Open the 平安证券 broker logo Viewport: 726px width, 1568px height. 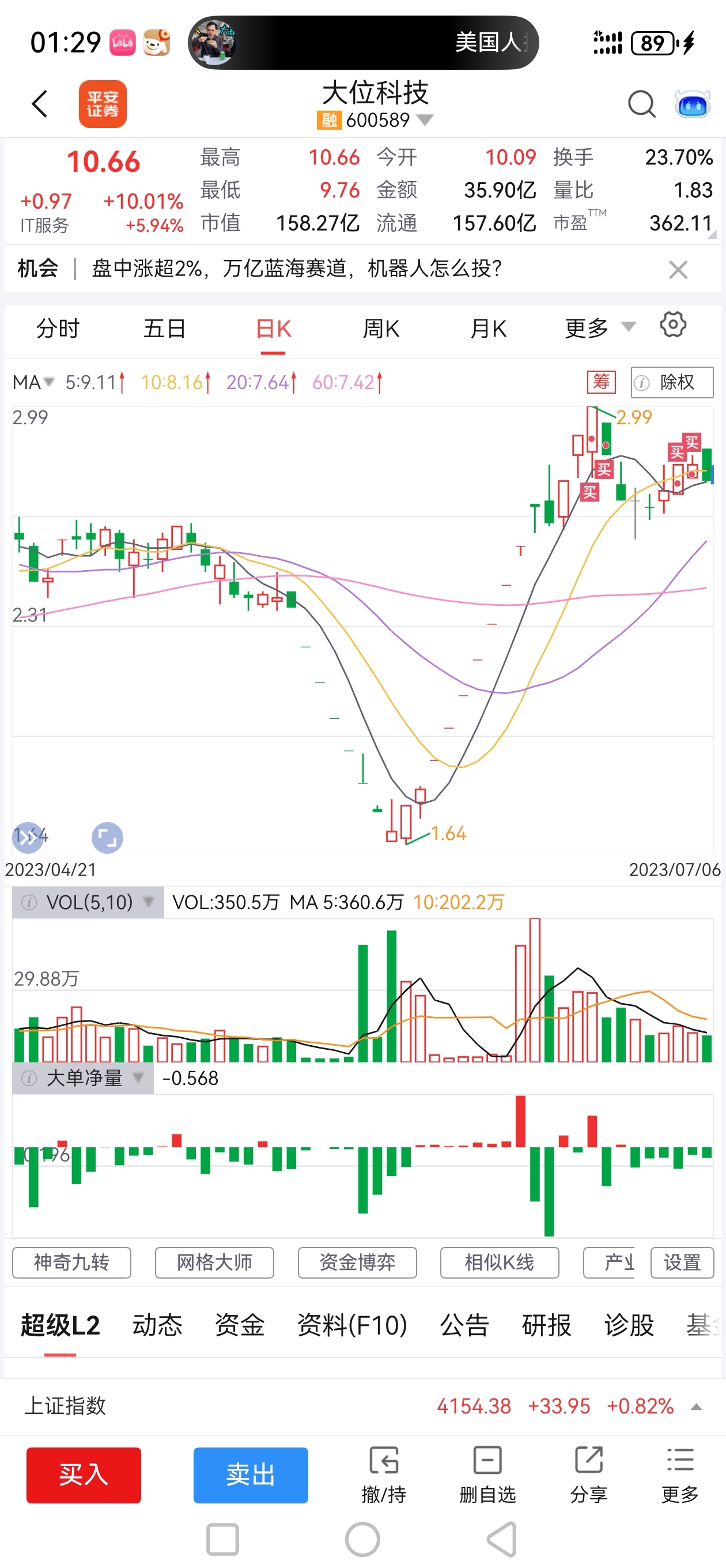[x=102, y=104]
